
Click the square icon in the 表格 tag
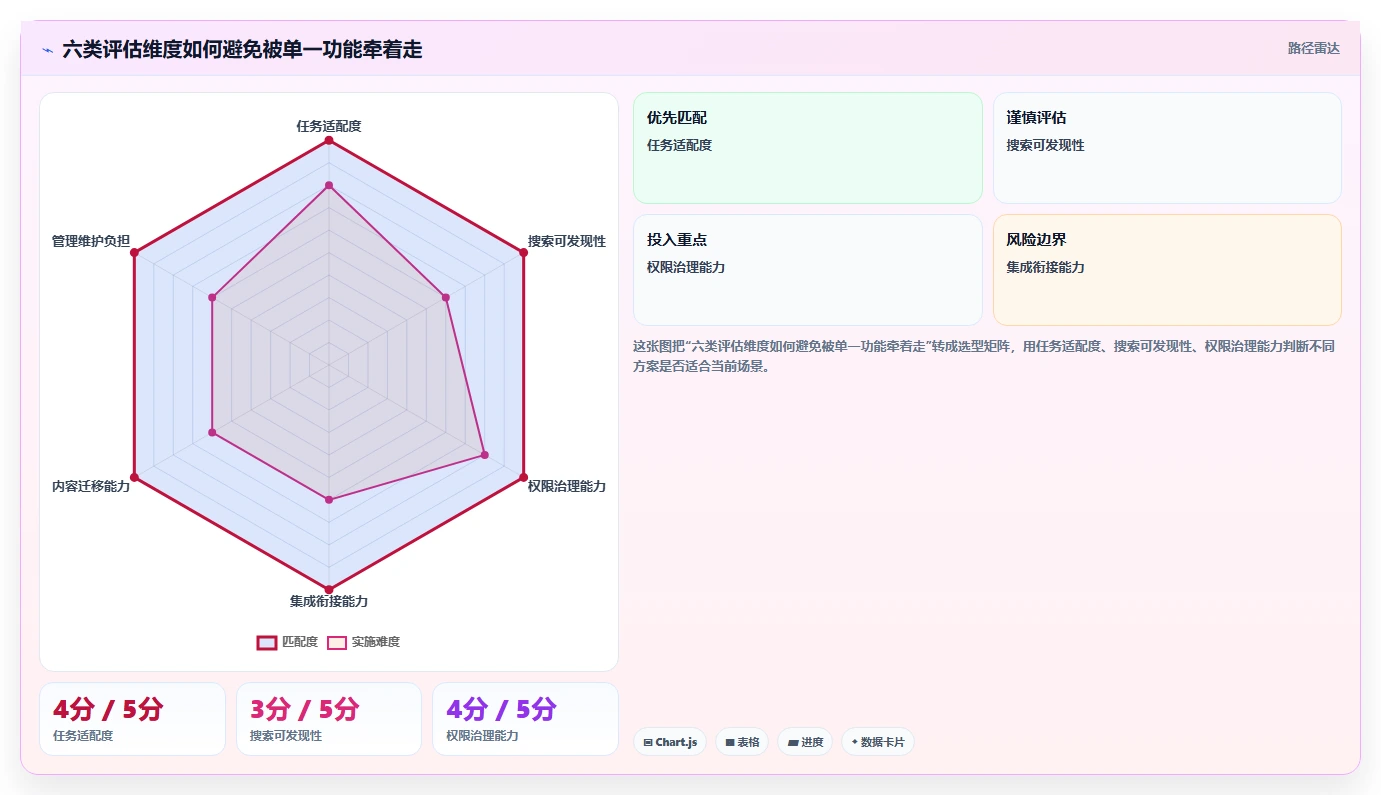730,743
